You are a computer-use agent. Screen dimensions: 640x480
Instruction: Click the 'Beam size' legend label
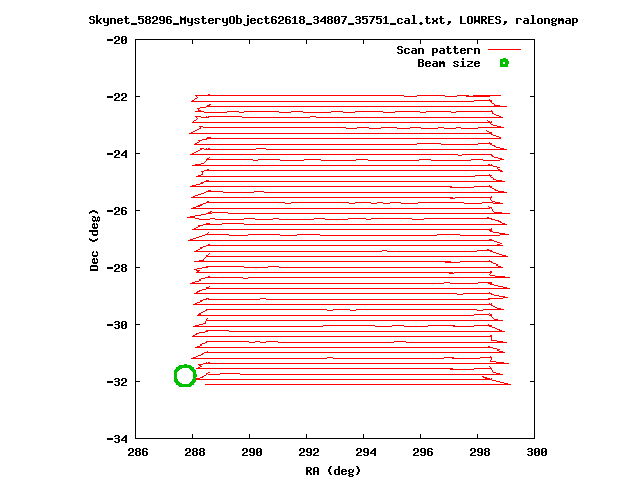click(449, 63)
